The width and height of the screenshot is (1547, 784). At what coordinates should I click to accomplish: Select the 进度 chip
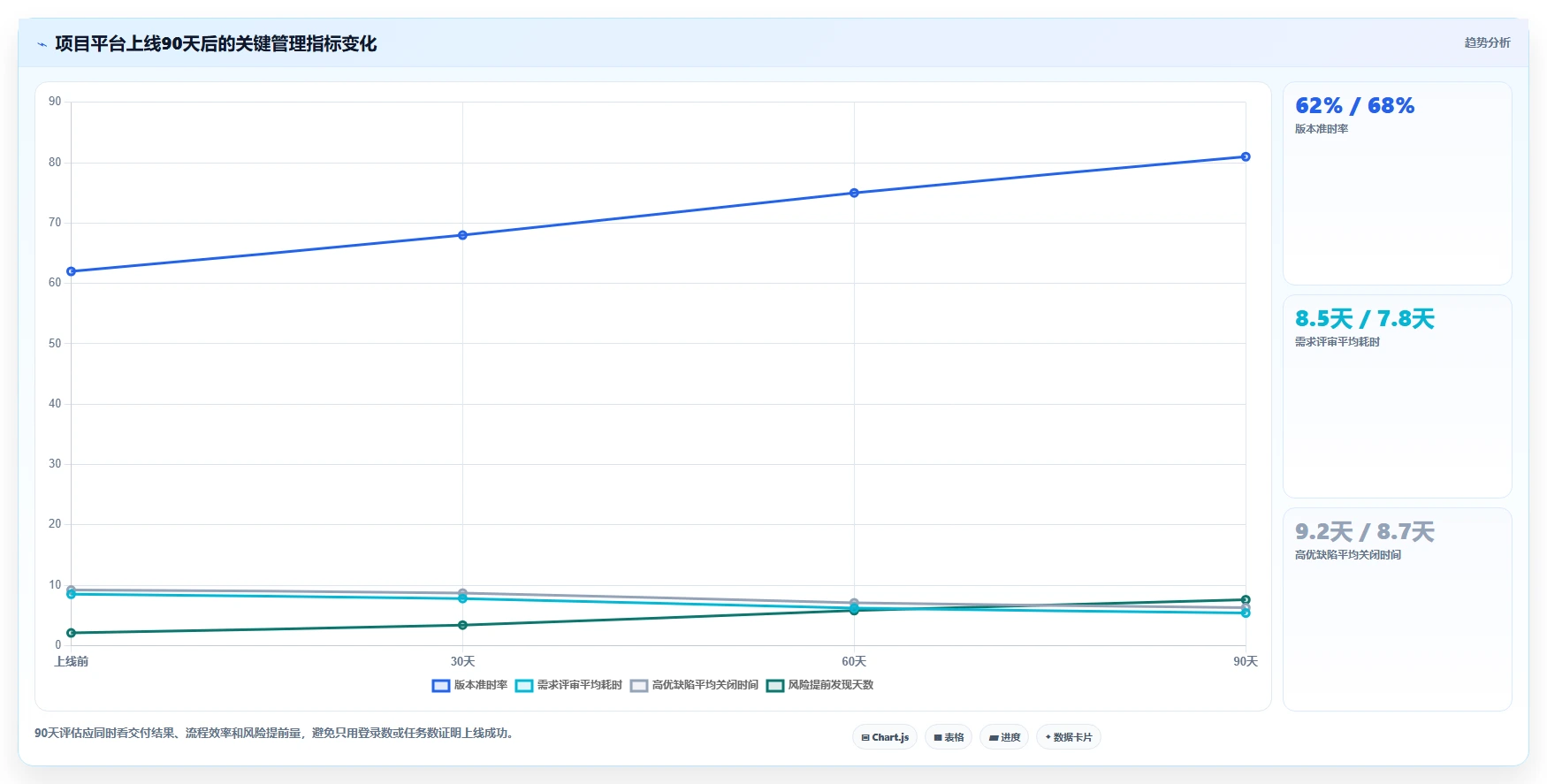[x=1004, y=737]
